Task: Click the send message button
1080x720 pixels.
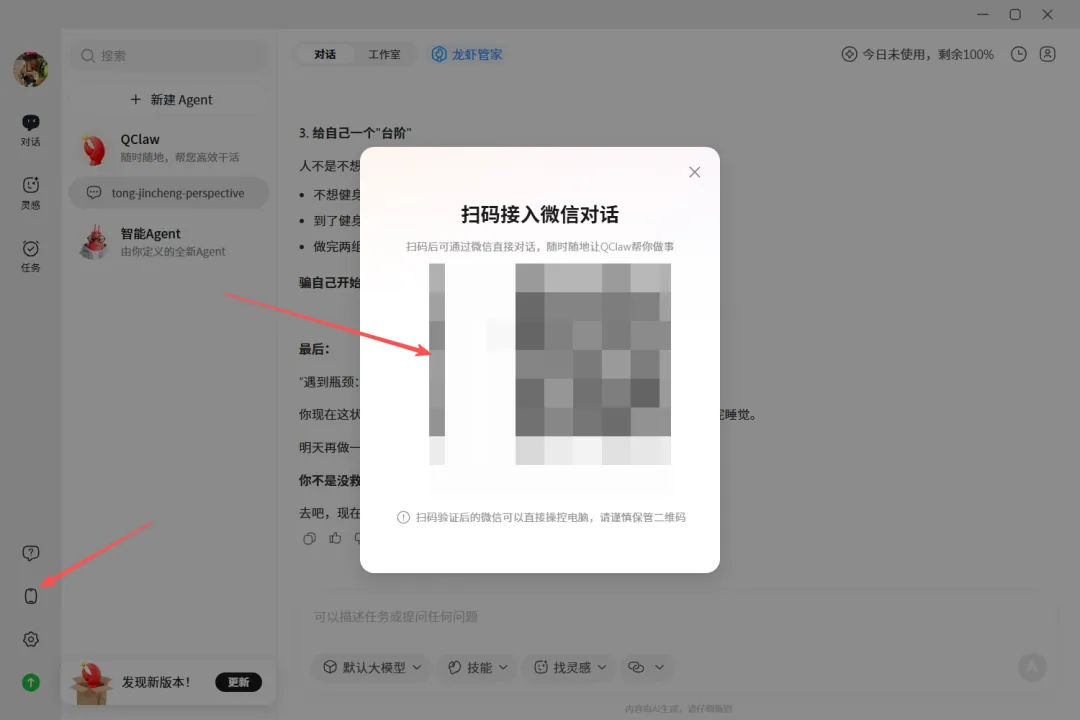Action: pyautogui.click(x=1032, y=667)
